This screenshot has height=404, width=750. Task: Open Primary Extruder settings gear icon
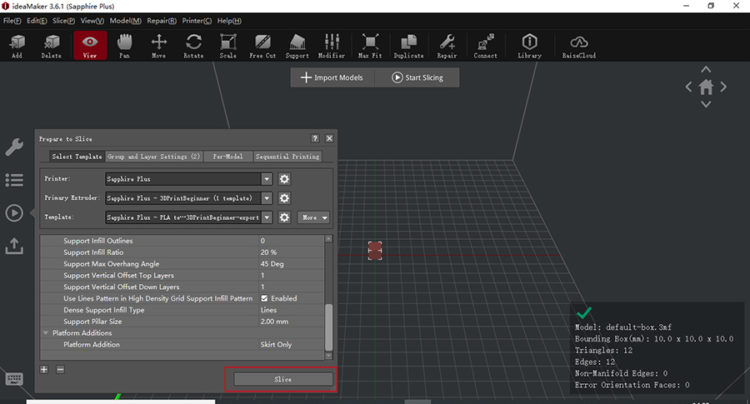[284, 198]
